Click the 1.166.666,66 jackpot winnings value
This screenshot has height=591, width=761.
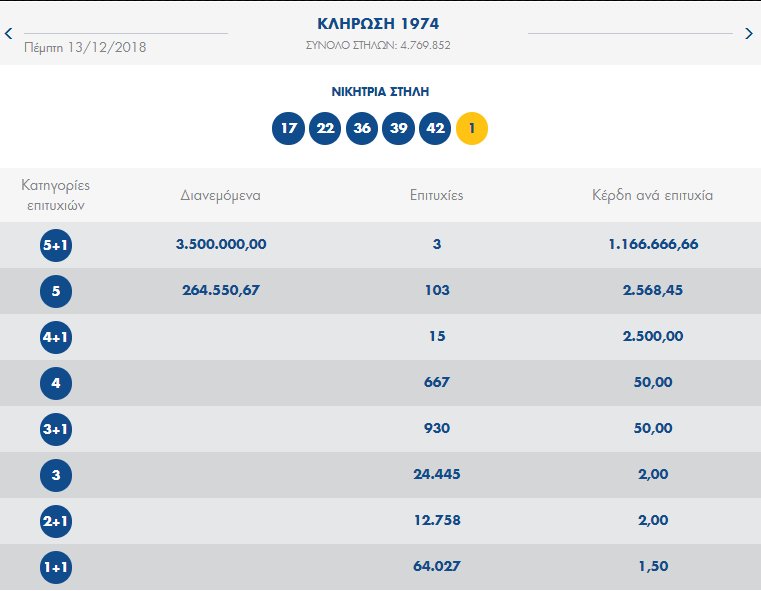652,244
